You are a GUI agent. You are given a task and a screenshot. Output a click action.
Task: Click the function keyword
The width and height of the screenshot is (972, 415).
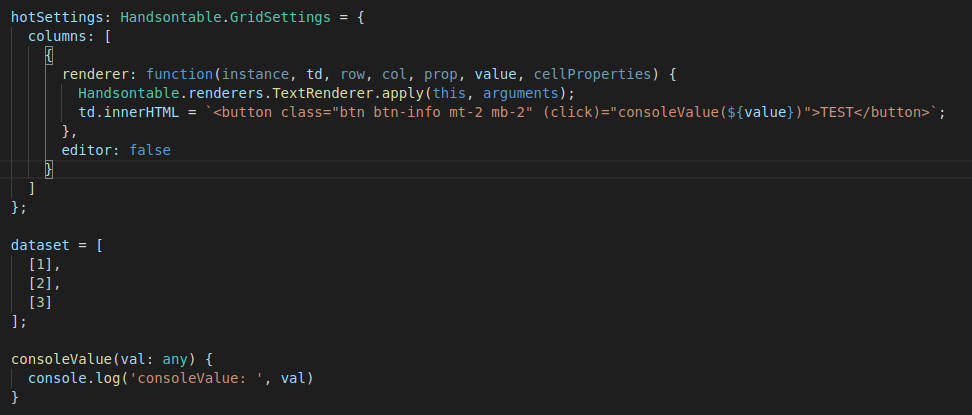click(x=180, y=74)
